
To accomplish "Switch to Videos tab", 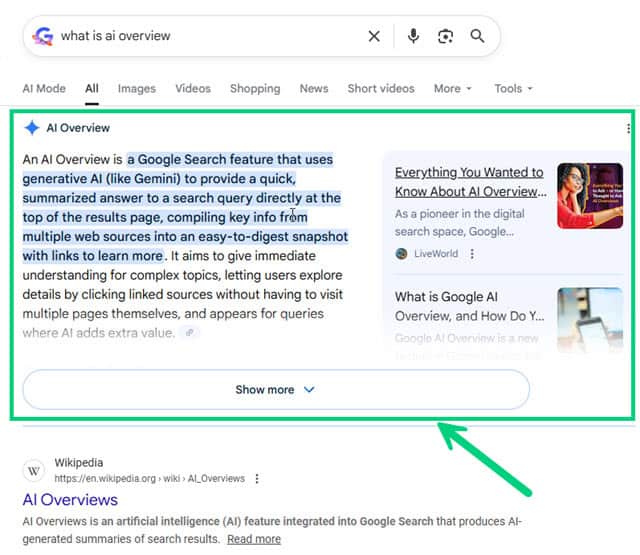I will pyautogui.click(x=193, y=89).
